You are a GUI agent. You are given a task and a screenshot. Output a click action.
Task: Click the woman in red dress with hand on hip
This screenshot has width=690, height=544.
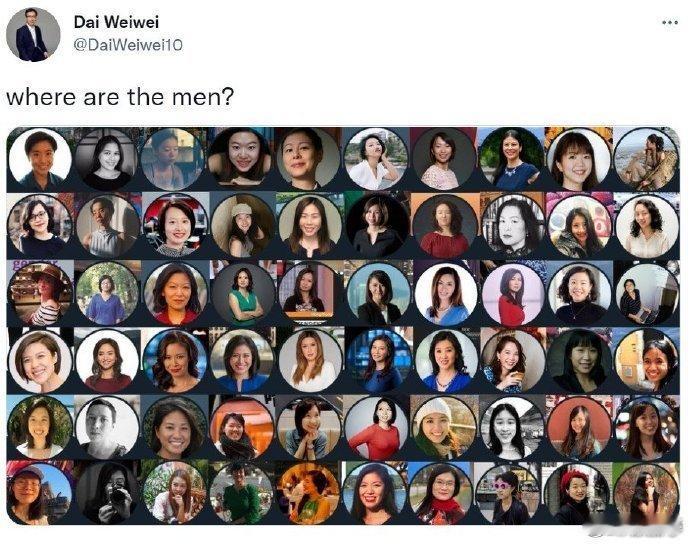377,427
